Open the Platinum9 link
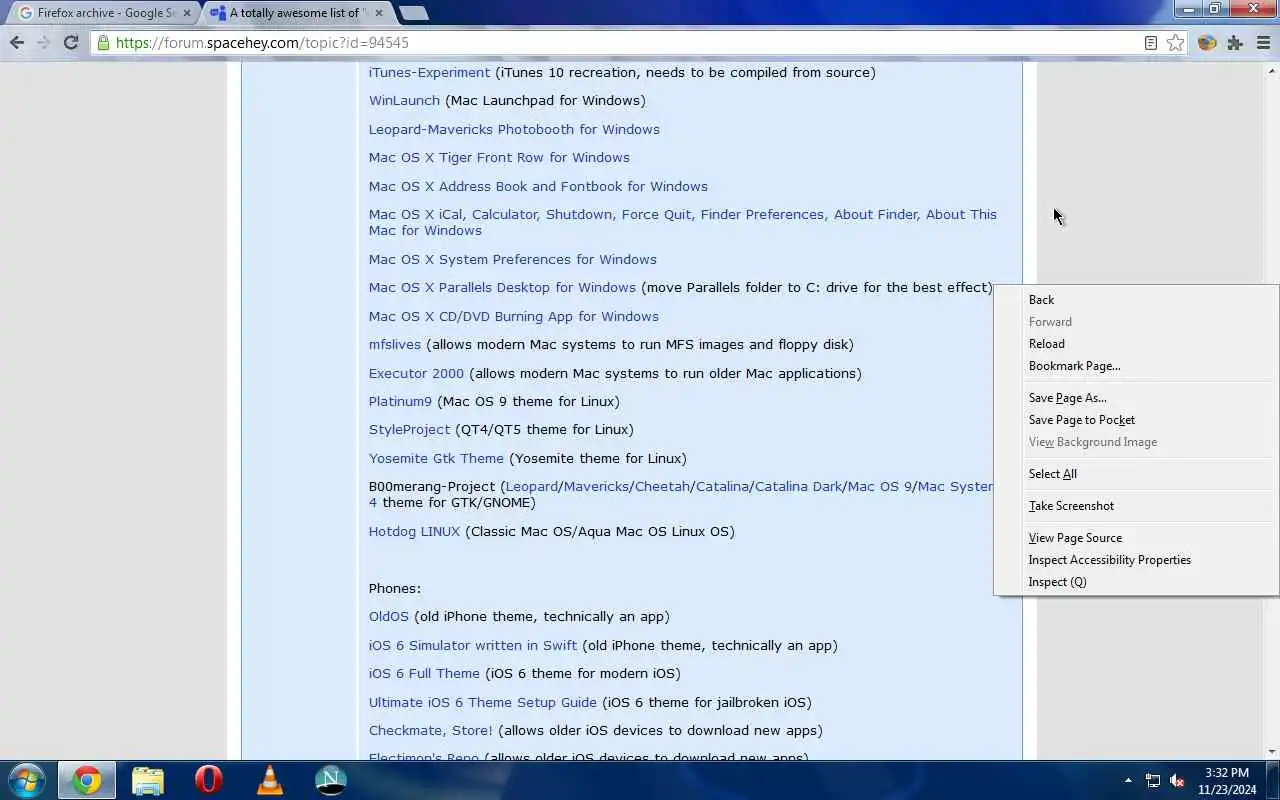The image size is (1280, 800). (400, 401)
